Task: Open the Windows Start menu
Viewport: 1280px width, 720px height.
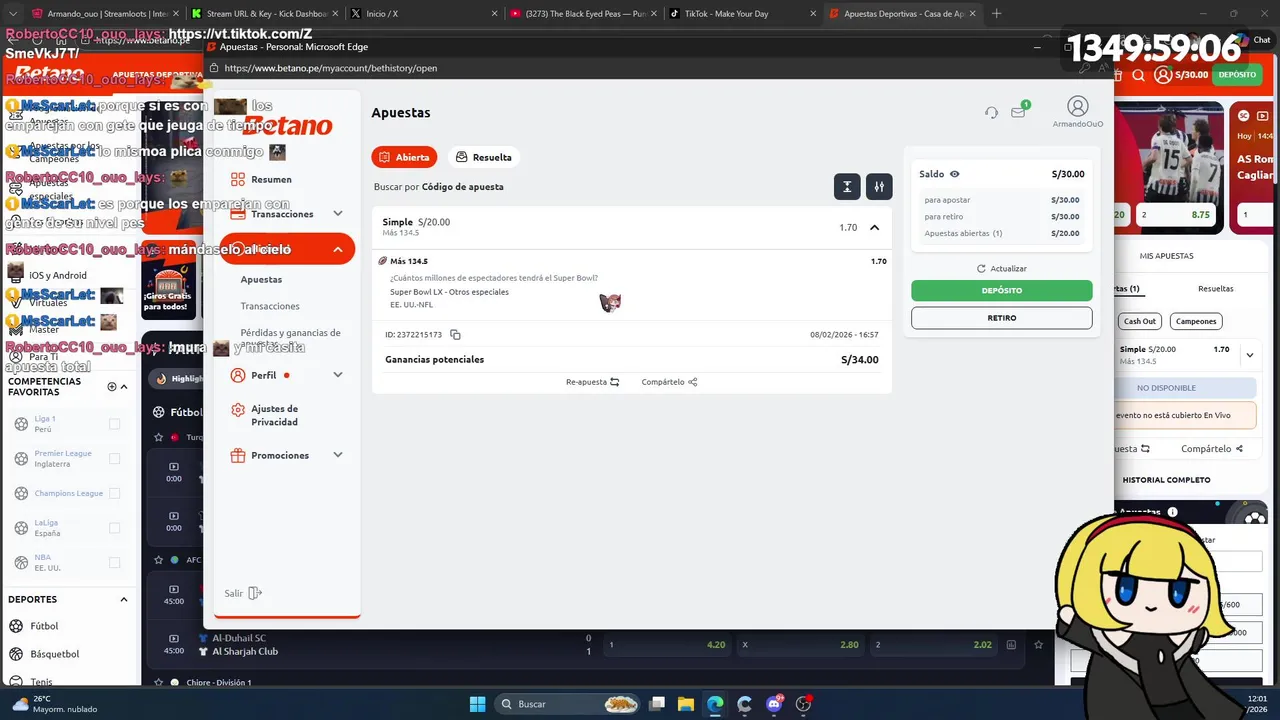Action: [477, 704]
